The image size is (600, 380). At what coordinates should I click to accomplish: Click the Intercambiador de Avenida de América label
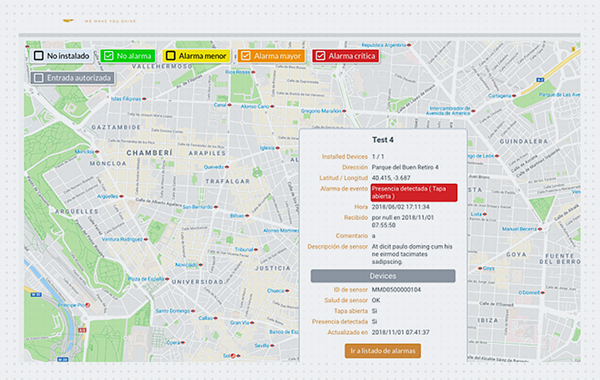pyautogui.click(x=448, y=111)
